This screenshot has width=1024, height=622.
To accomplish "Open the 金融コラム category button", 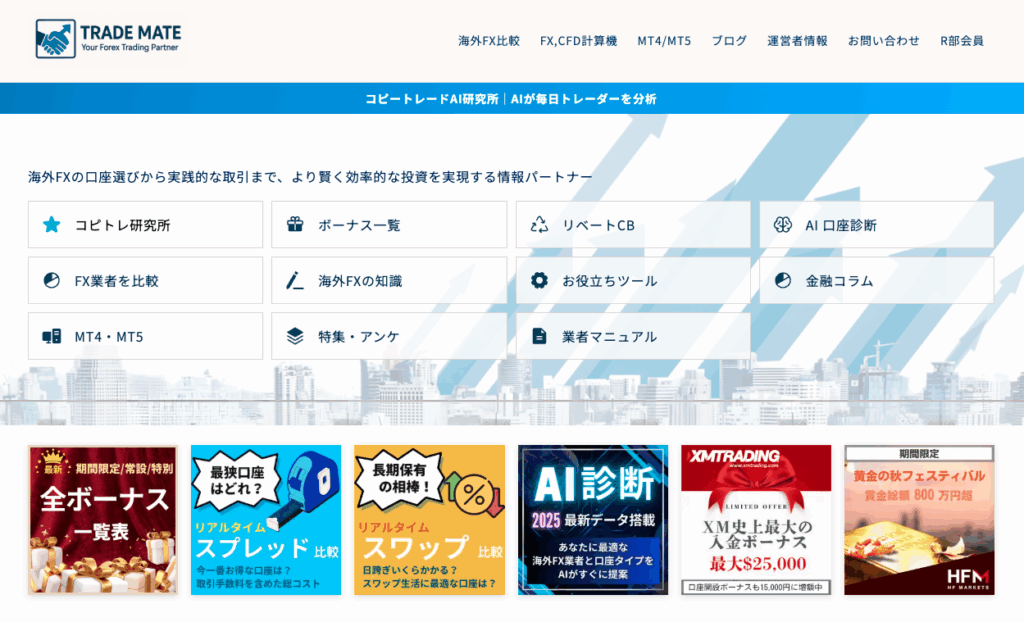I will click(x=876, y=281).
